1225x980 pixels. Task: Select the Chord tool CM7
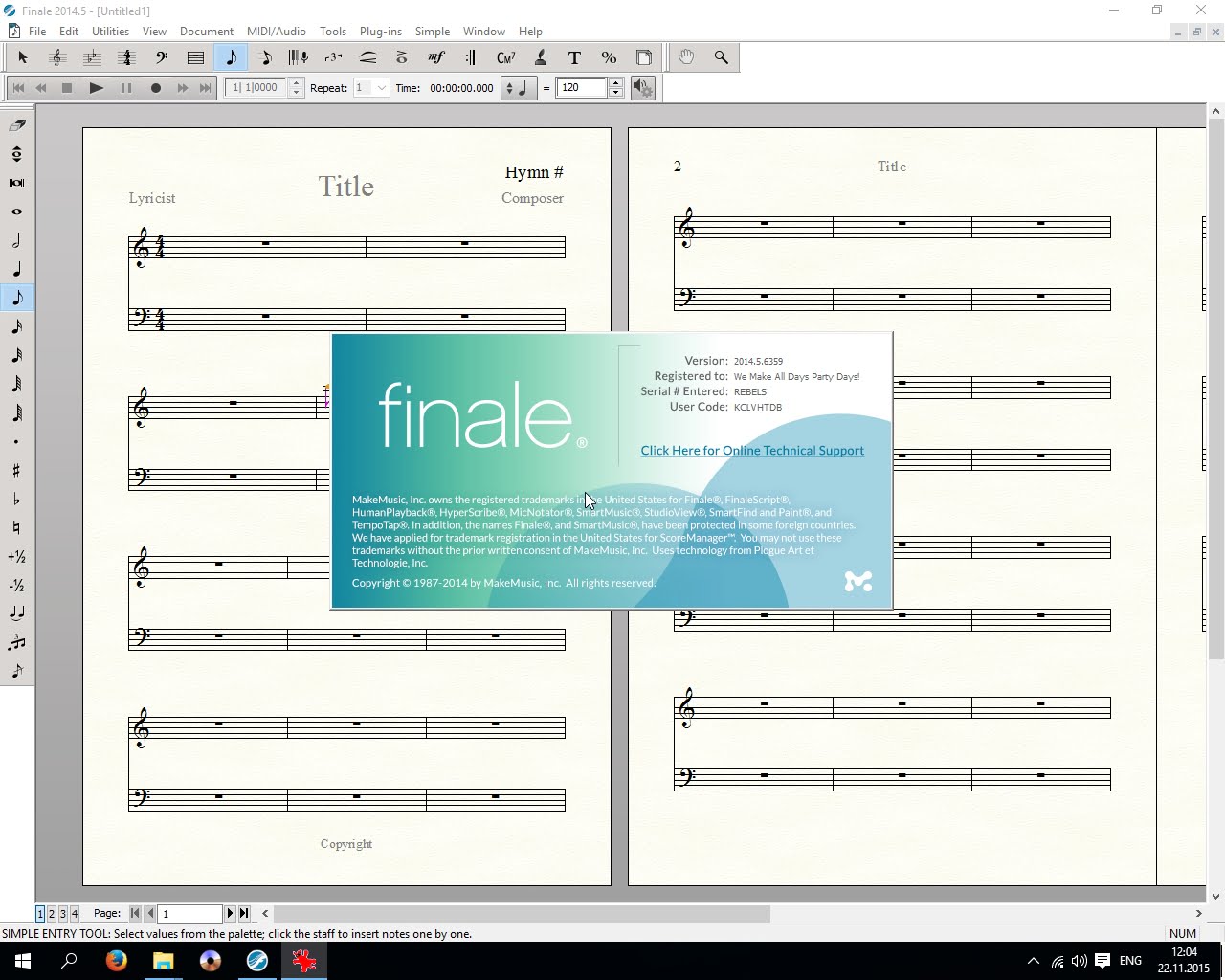tap(506, 57)
